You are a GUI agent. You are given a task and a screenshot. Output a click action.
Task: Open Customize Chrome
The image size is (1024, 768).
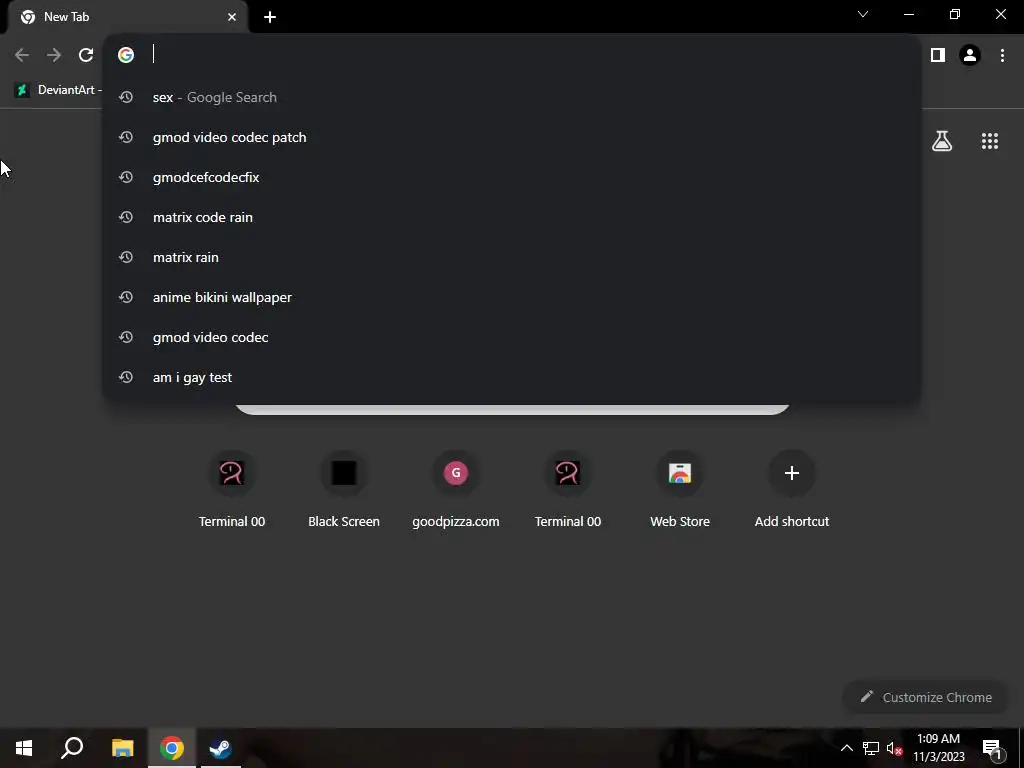925,697
